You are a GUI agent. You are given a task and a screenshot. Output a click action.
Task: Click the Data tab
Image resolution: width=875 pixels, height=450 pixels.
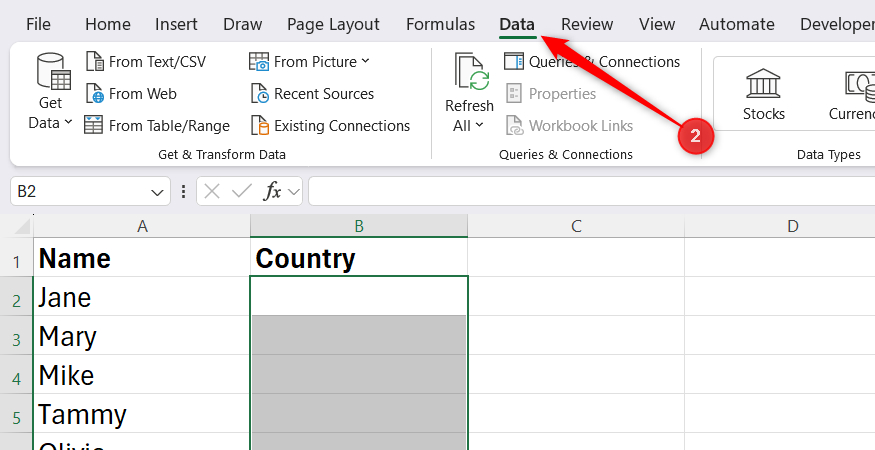(517, 24)
